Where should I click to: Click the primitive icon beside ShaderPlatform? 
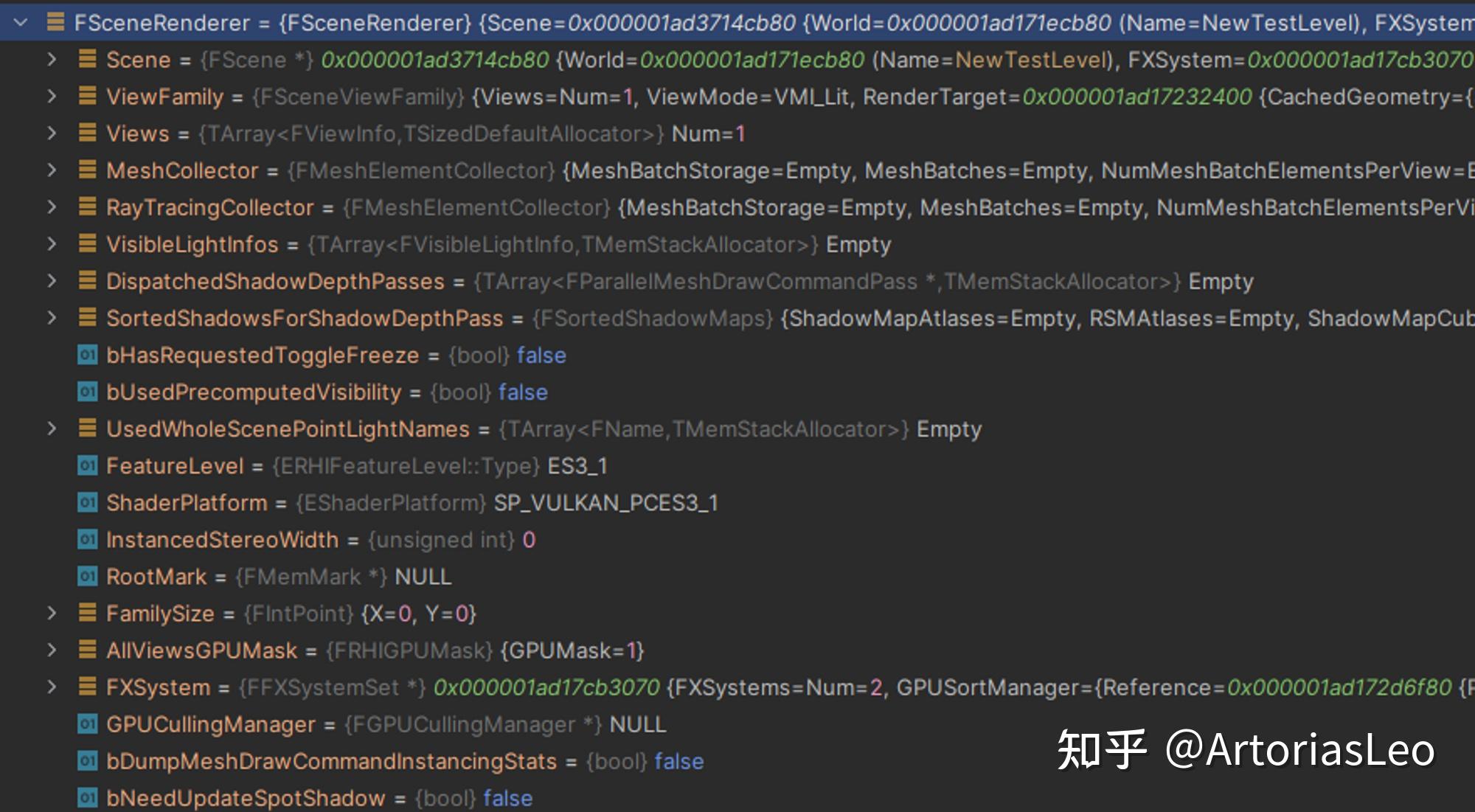pos(87,502)
